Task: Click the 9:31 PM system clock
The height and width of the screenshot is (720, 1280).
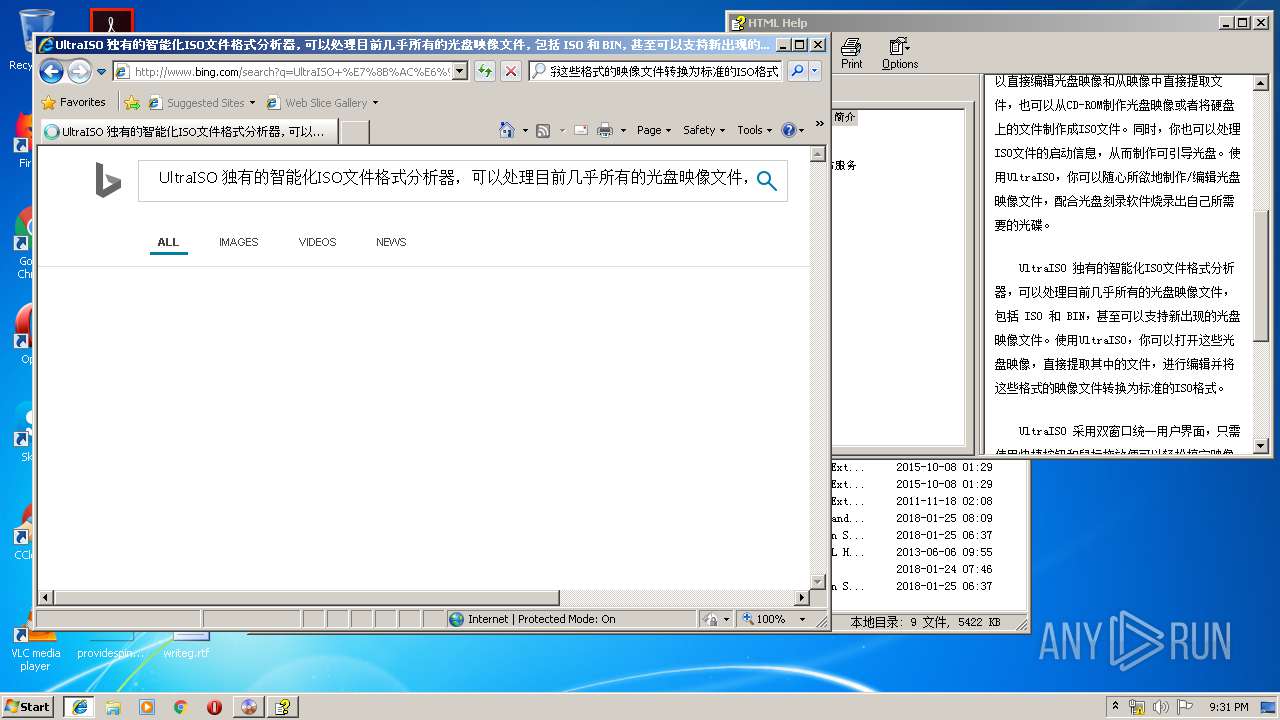Action: click(x=1228, y=707)
